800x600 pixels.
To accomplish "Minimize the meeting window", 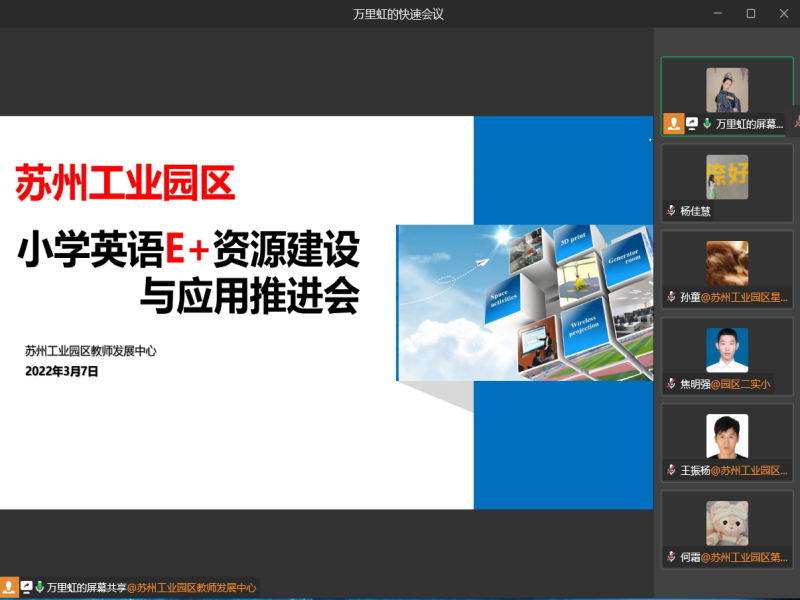I will point(718,14).
